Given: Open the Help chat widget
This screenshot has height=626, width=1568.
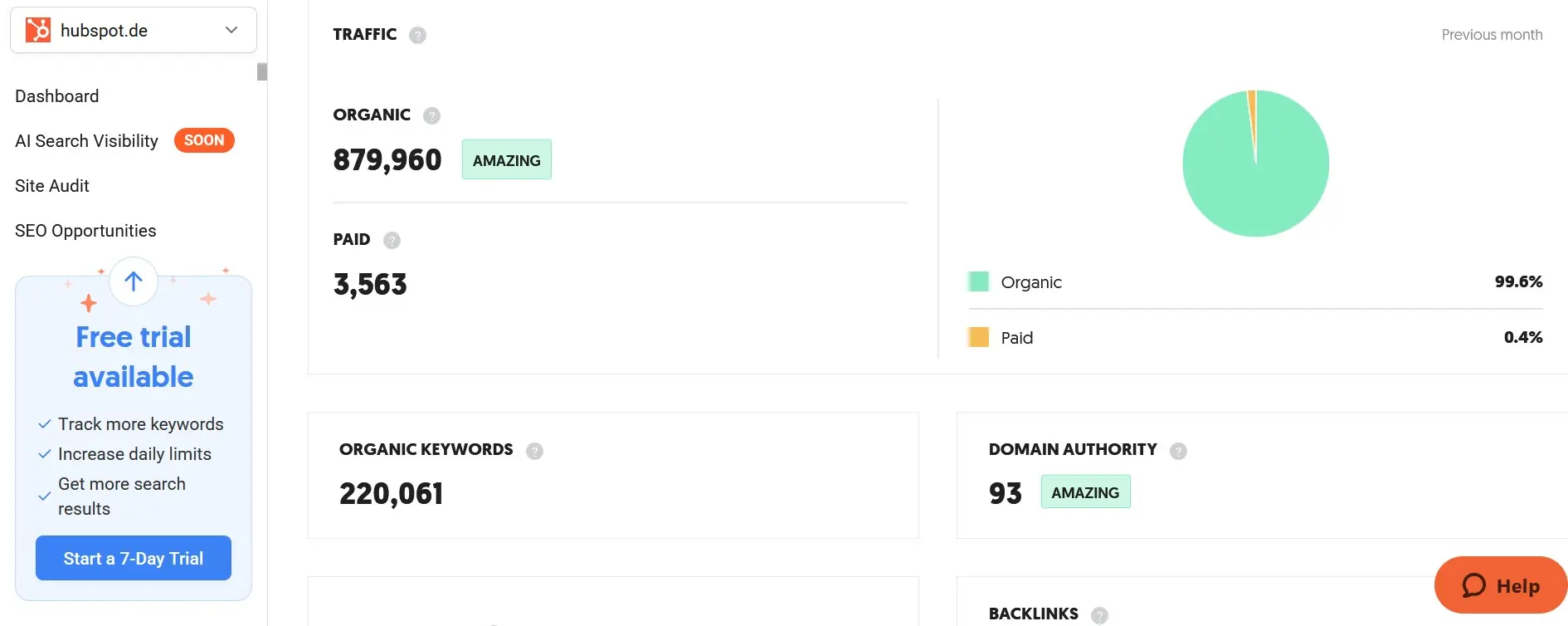Looking at the screenshot, I should (1499, 584).
